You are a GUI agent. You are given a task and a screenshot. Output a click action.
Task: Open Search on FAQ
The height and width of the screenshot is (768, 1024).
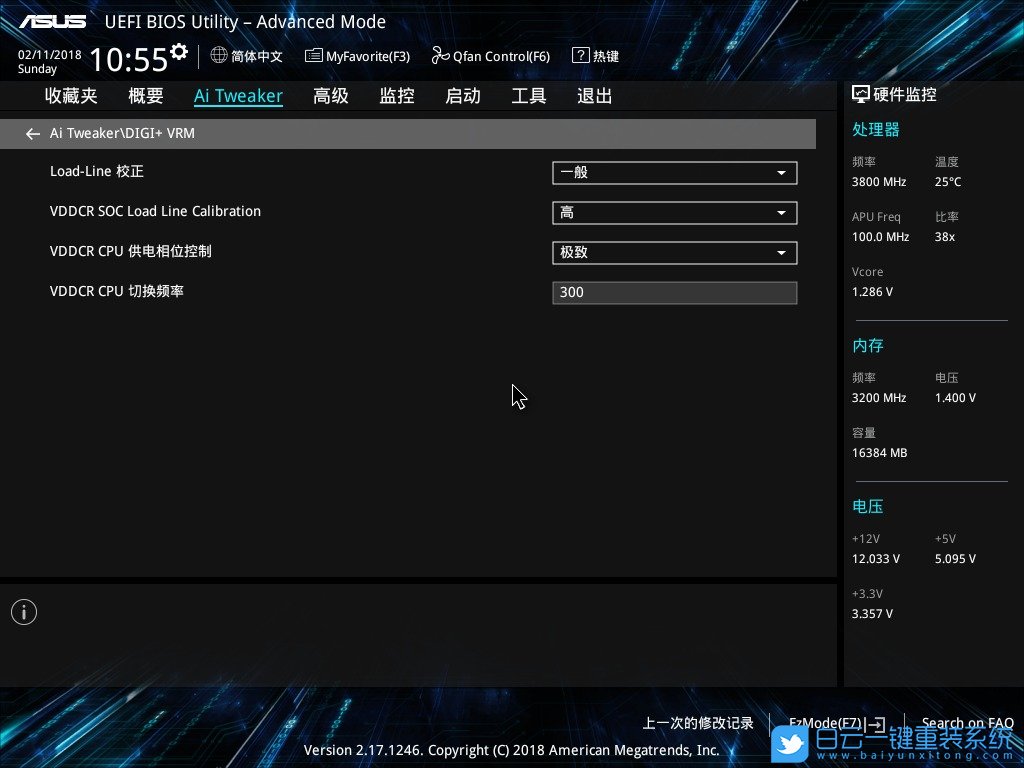pyautogui.click(x=967, y=722)
